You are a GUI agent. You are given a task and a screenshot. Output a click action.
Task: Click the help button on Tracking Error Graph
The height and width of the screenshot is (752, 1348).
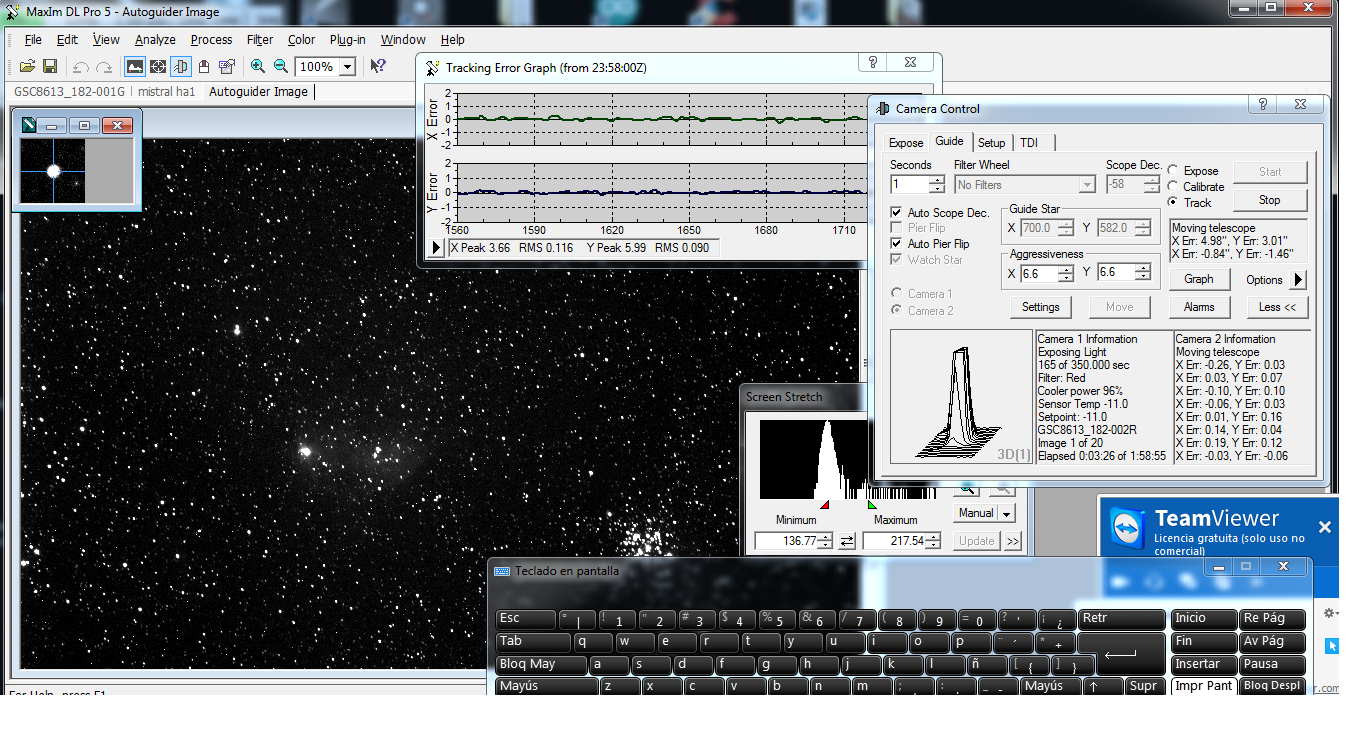872,62
